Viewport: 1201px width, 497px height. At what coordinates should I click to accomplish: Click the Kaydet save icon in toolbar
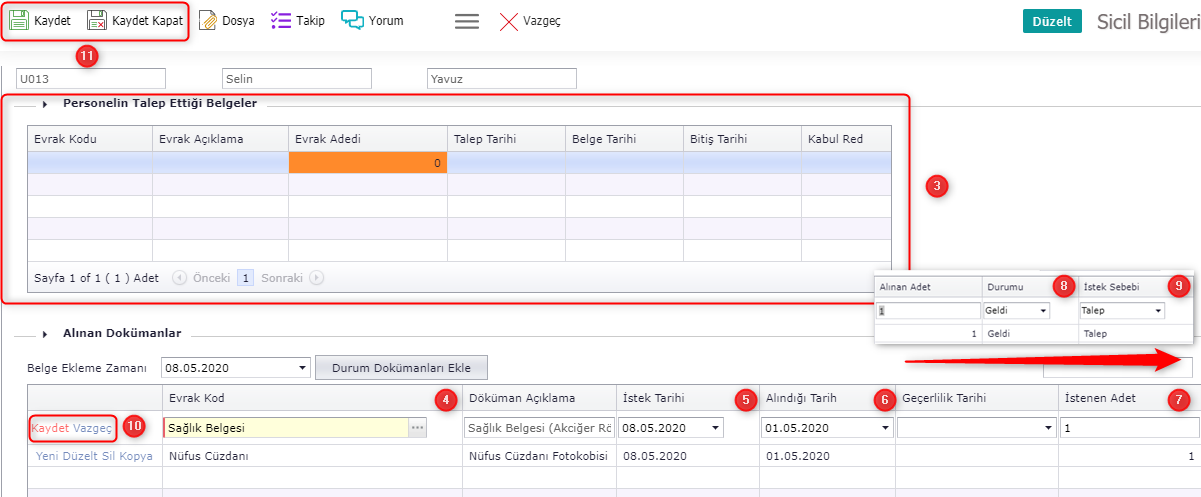pos(20,20)
